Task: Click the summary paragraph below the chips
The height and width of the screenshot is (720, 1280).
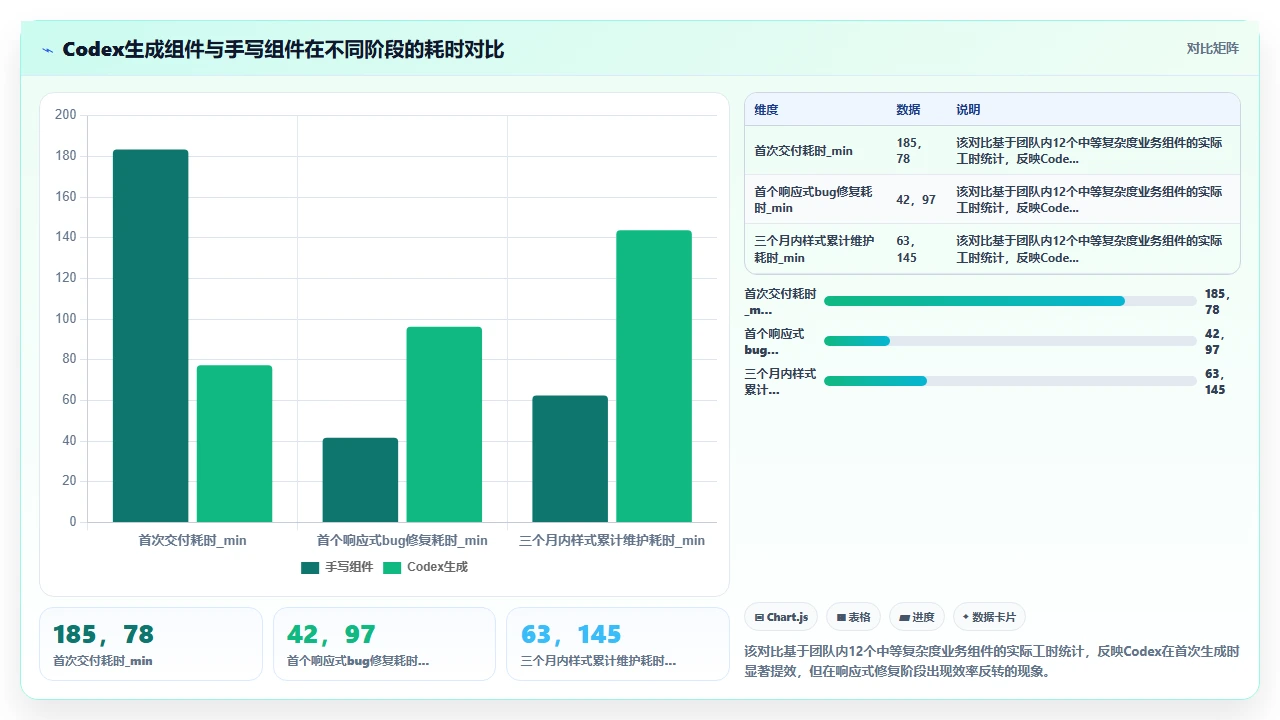Action: pos(992,661)
